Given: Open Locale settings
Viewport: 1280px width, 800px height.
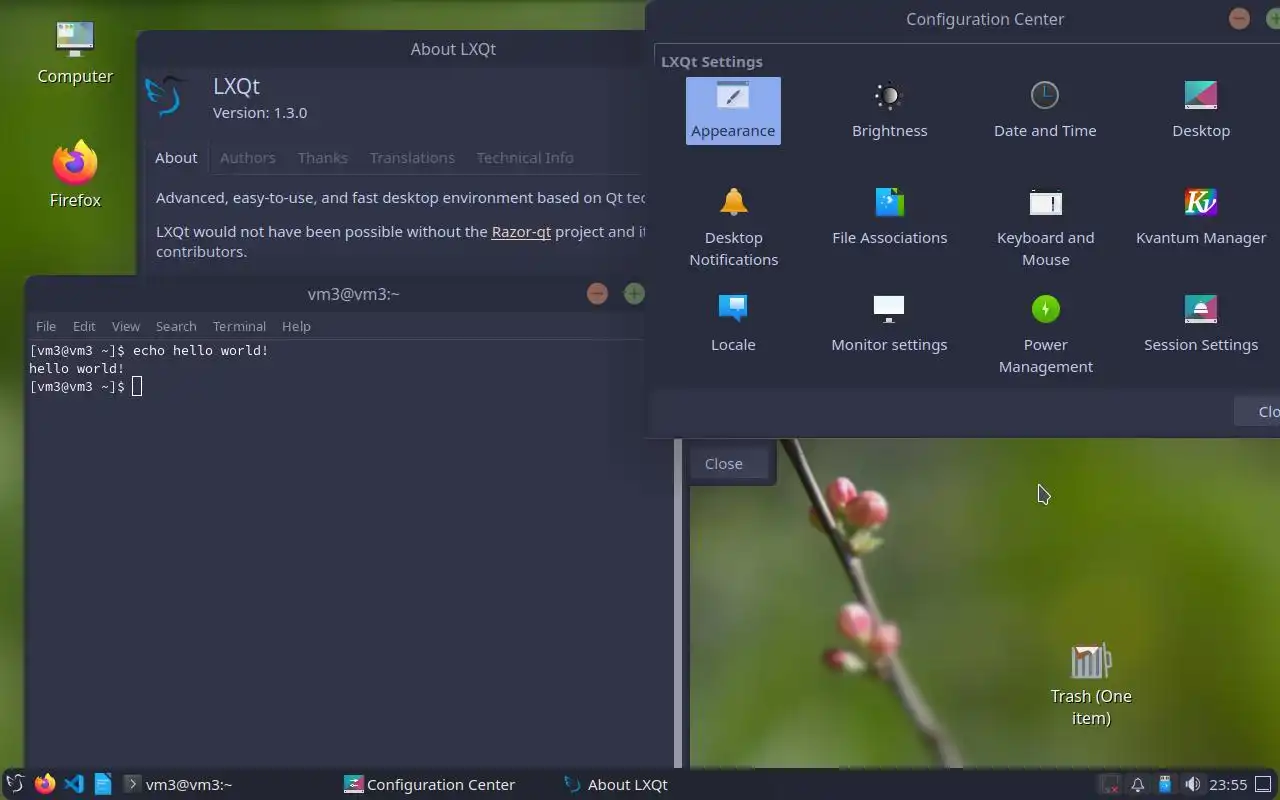Looking at the screenshot, I should pyautogui.click(x=733, y=325).
